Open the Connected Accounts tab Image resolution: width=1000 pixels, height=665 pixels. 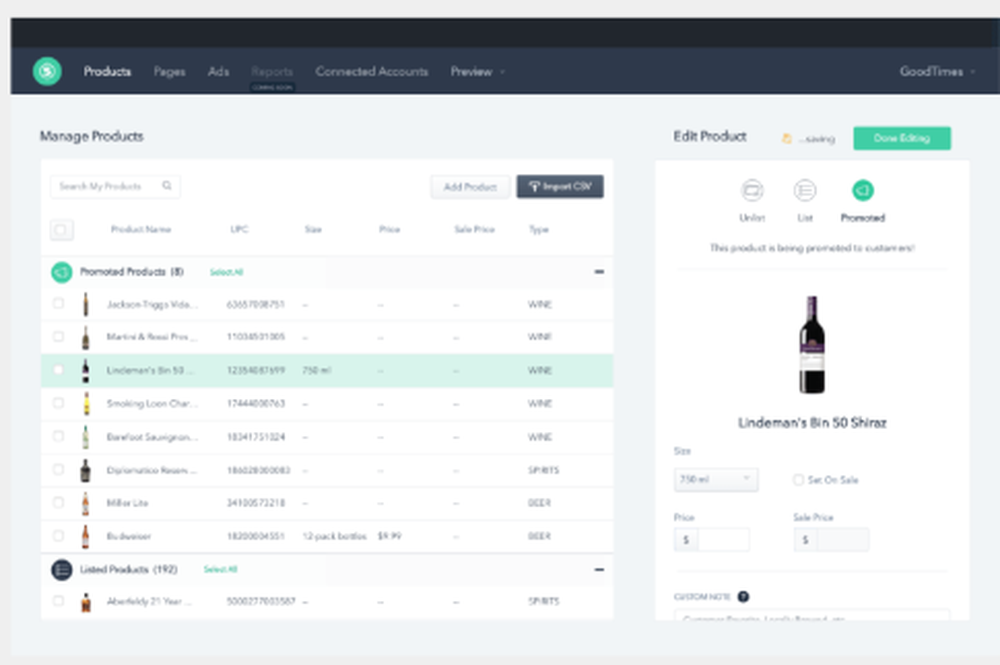coord(372,71)
